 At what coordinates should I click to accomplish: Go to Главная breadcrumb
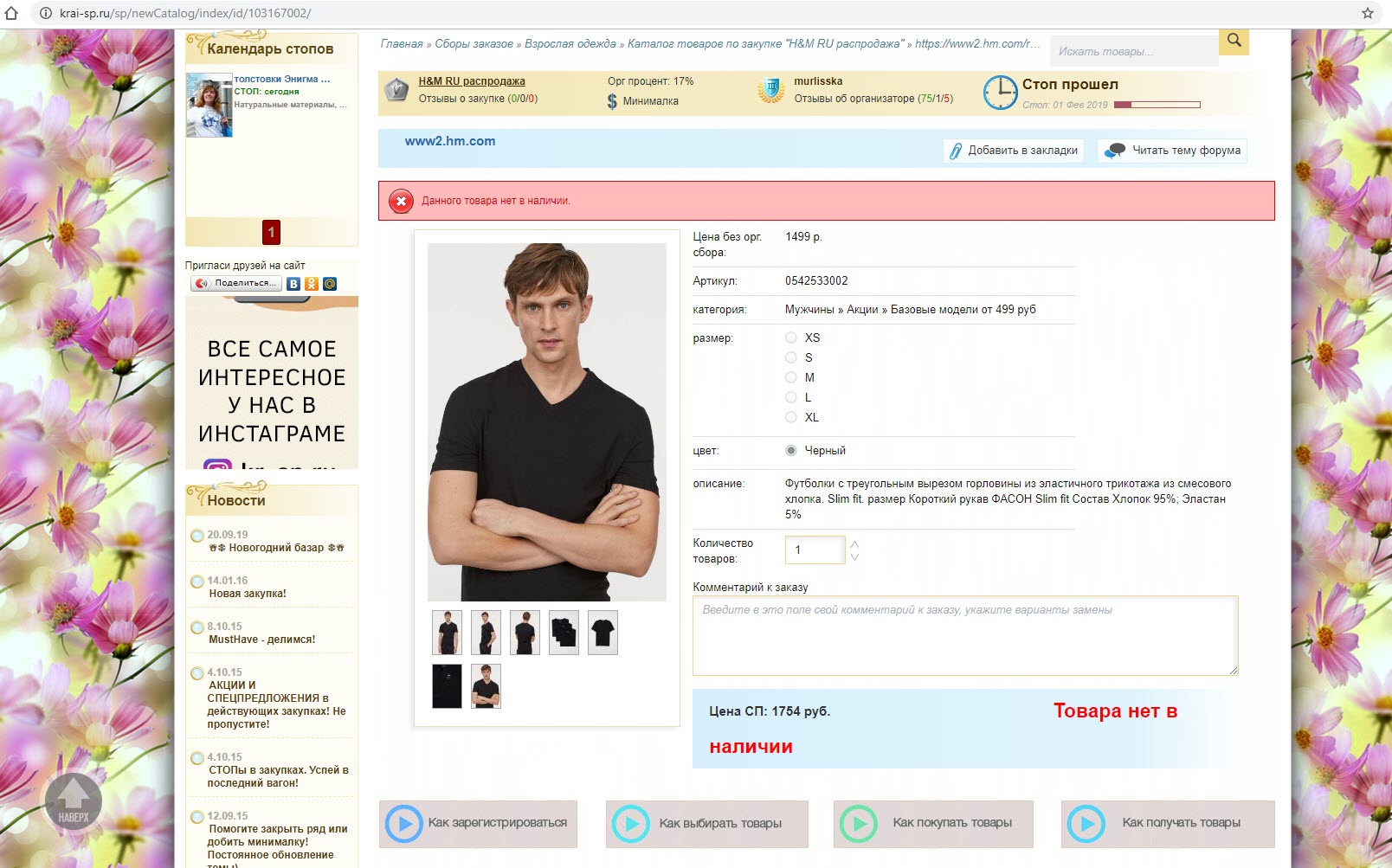pyautogui.click(x=402, y=43)
